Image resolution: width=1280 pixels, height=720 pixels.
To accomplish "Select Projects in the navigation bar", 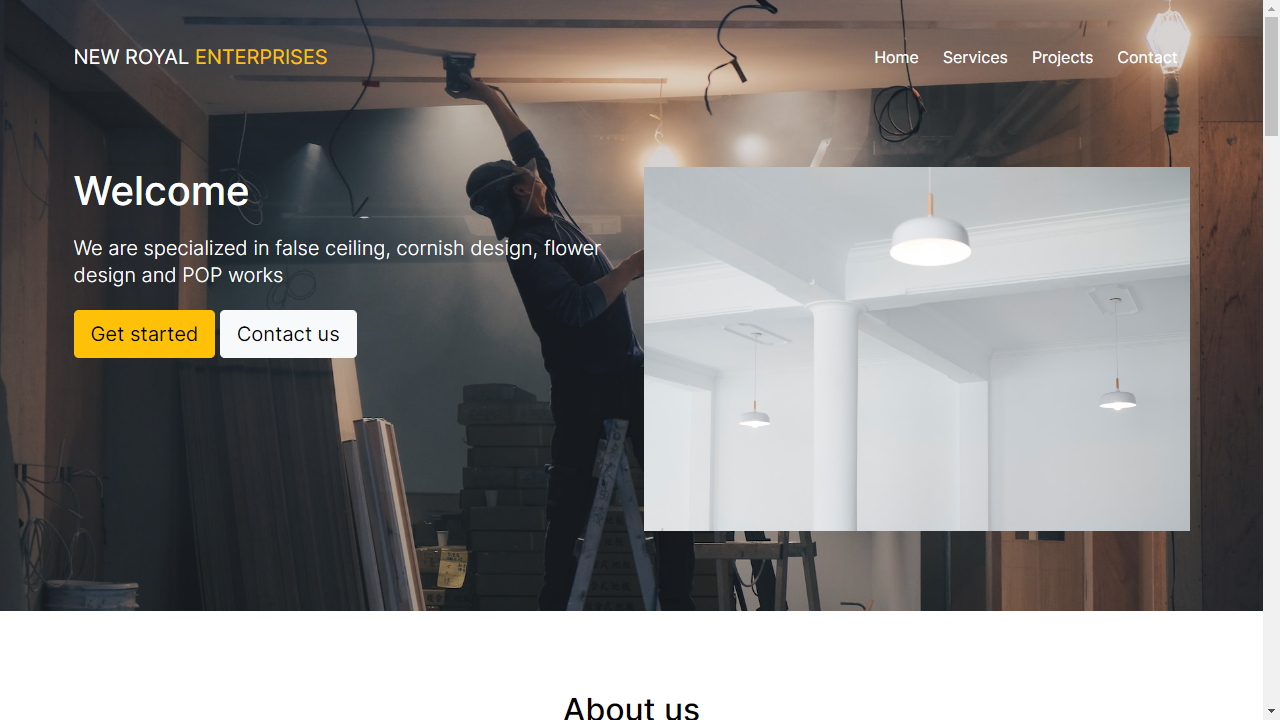I will tap(1062, 57).
